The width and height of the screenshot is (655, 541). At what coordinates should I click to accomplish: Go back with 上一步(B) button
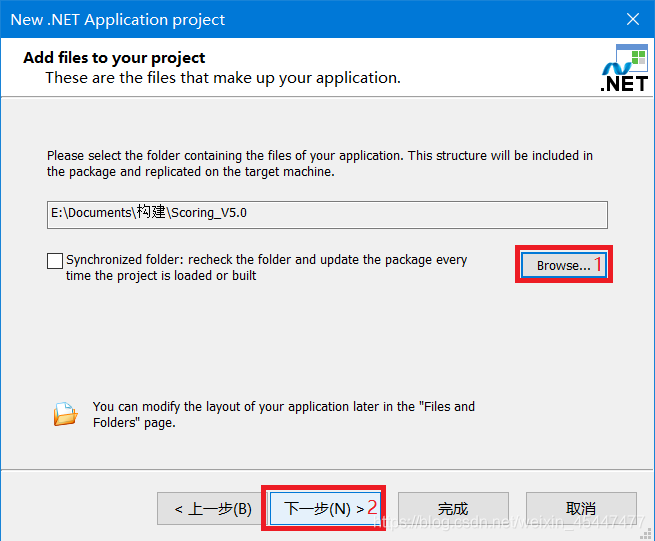(x=210, y=508)
